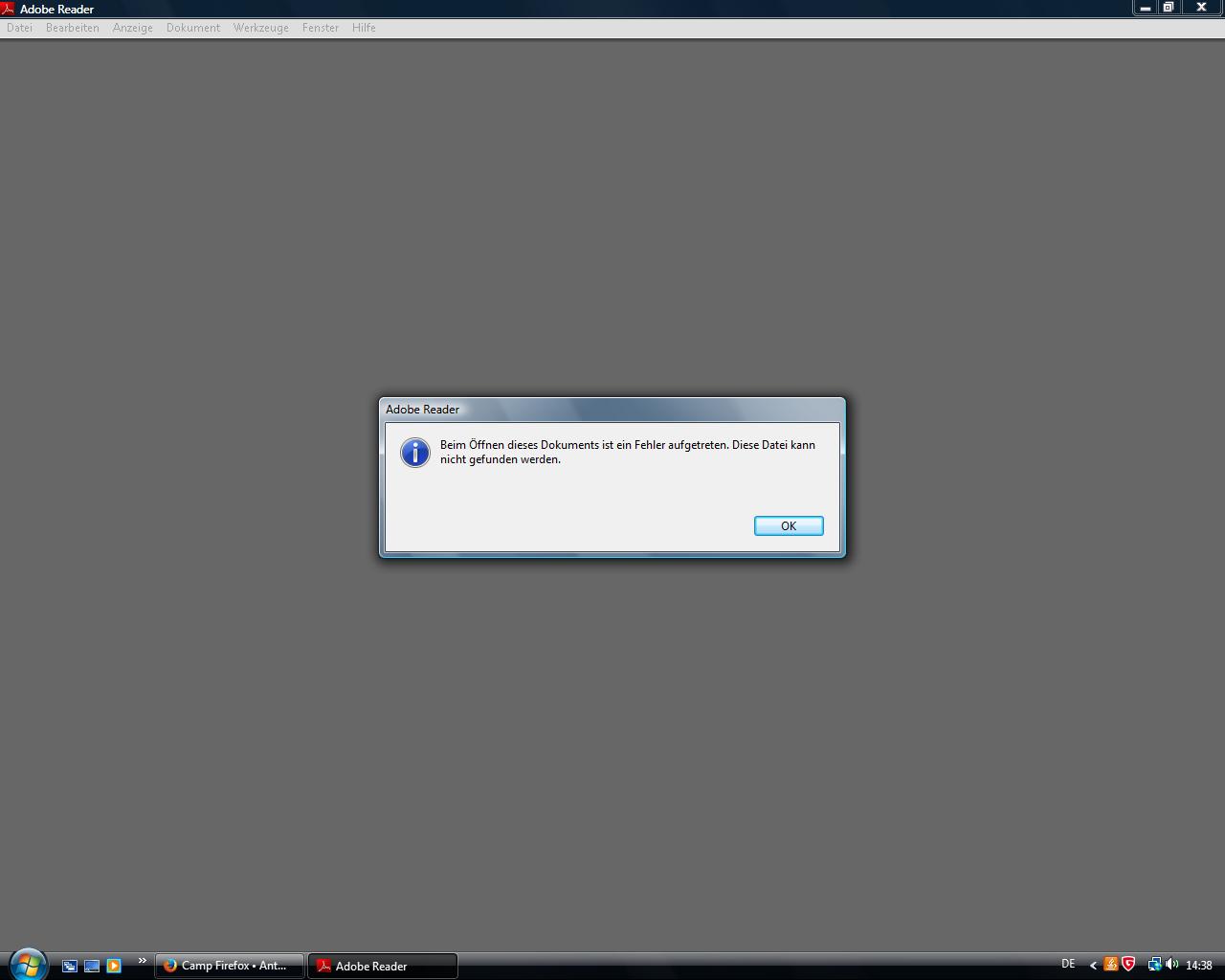Open the Java tray icon
Image resolution: width=1225 pixels, height=980 pixels.
tap(1111, 965)
